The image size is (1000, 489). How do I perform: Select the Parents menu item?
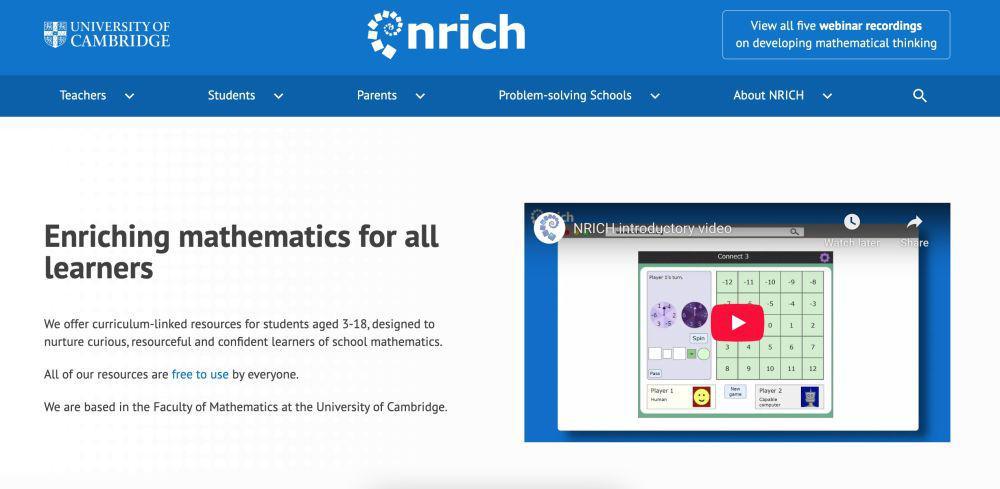pos(376,96)
